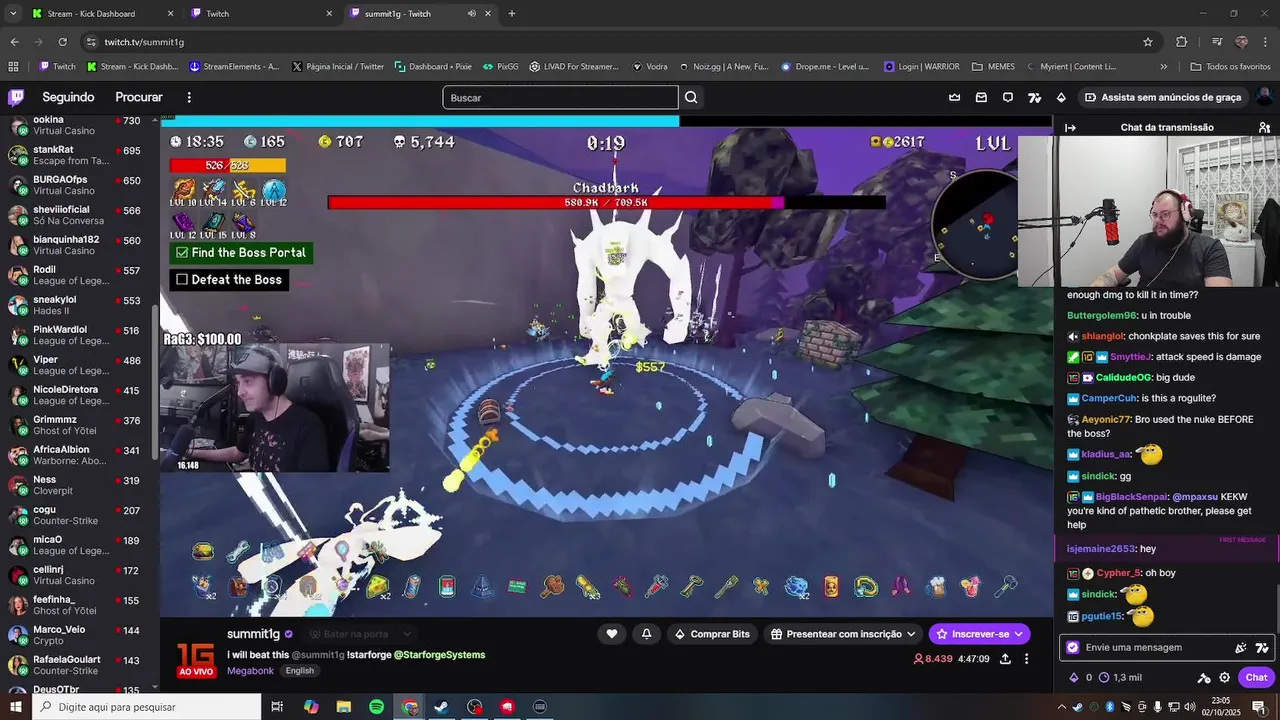Open a new browser tab

512,14
